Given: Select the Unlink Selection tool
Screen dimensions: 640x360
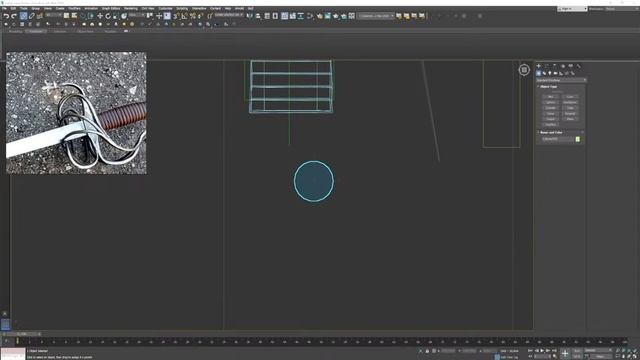Looking at the screenshot, I should tap(32, 16).
